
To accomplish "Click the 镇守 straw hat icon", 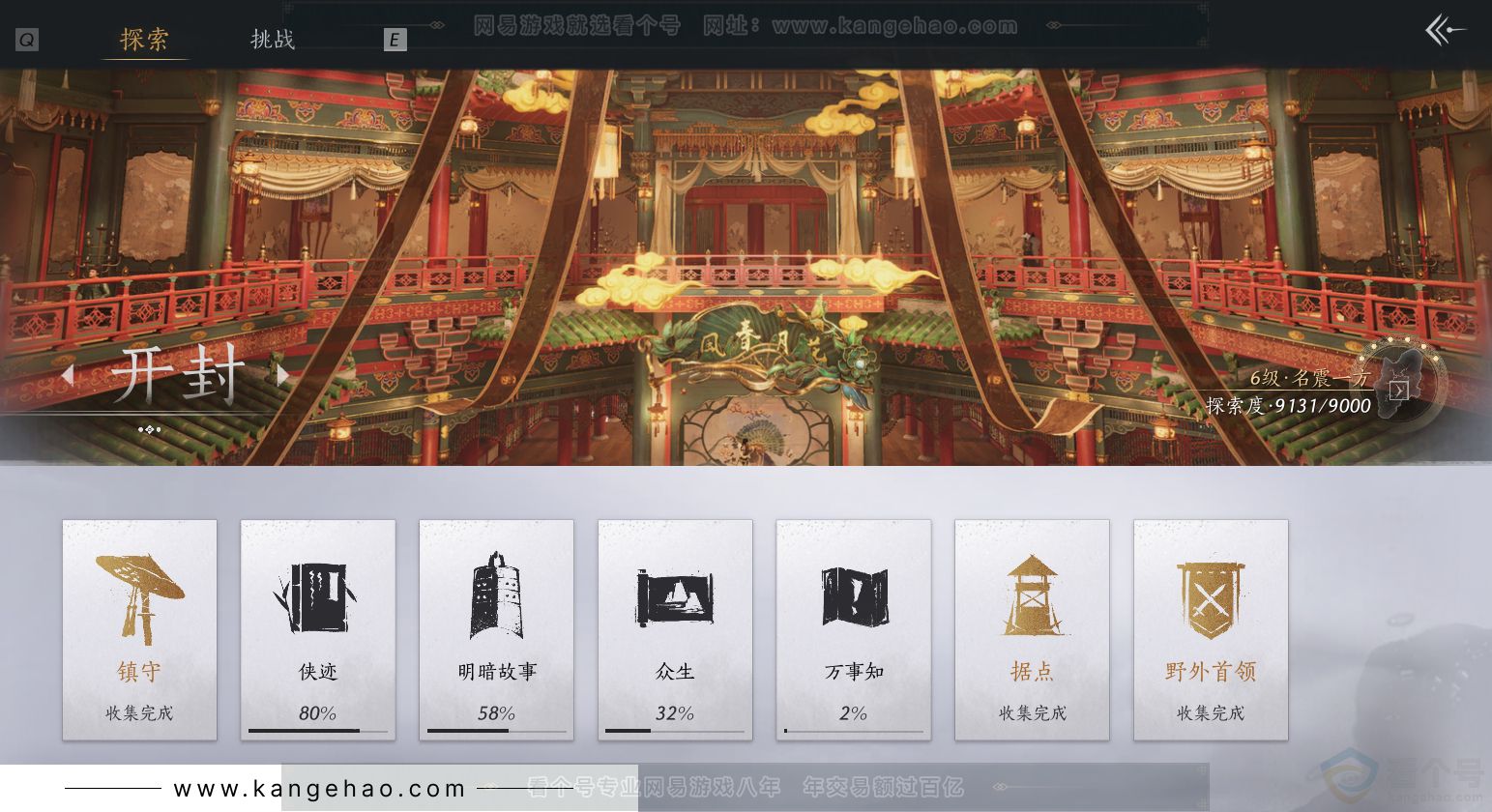I will click(x=139, y=597).
